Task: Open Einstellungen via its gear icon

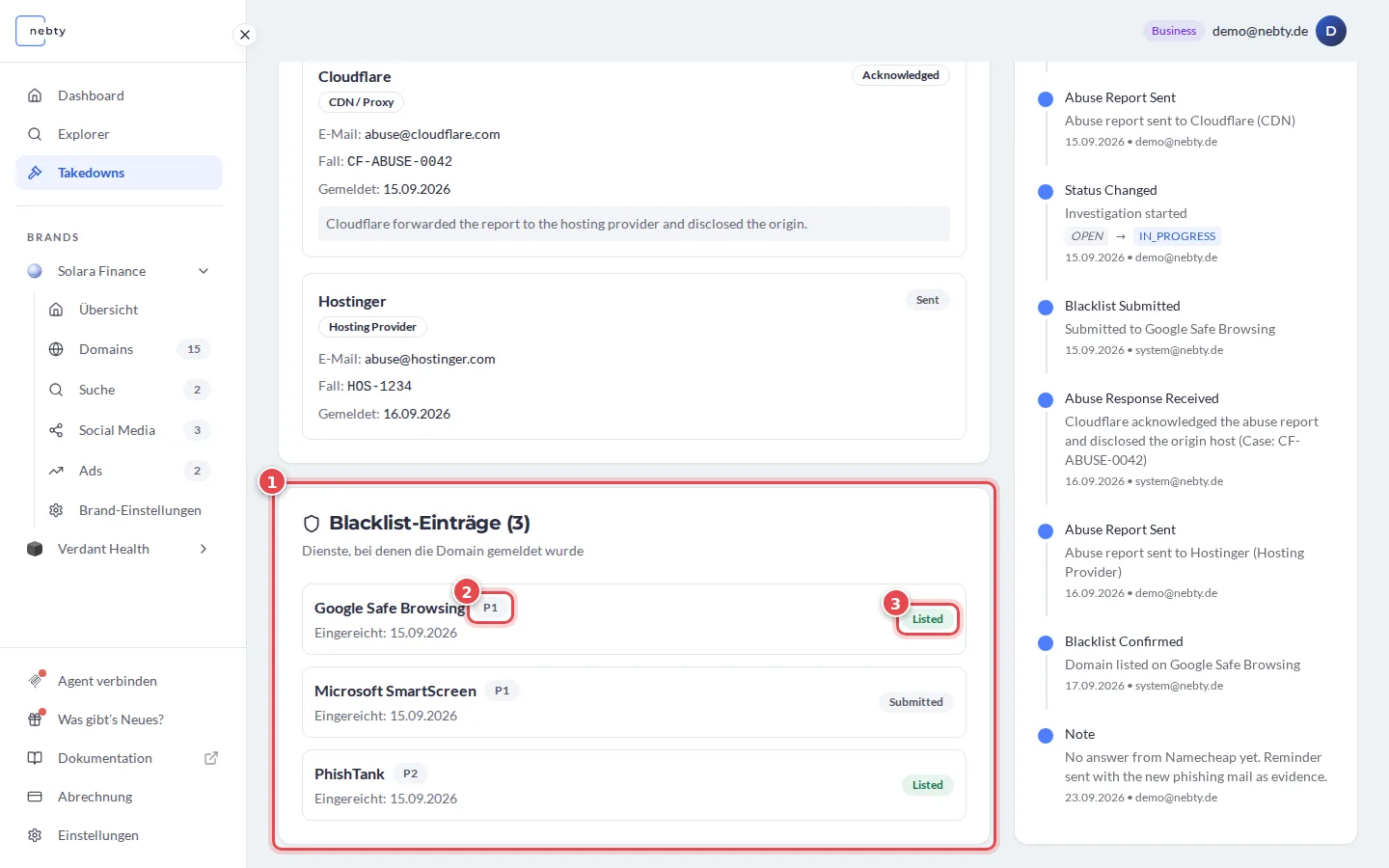Action: pyautogui.click(x=35, y=835)
